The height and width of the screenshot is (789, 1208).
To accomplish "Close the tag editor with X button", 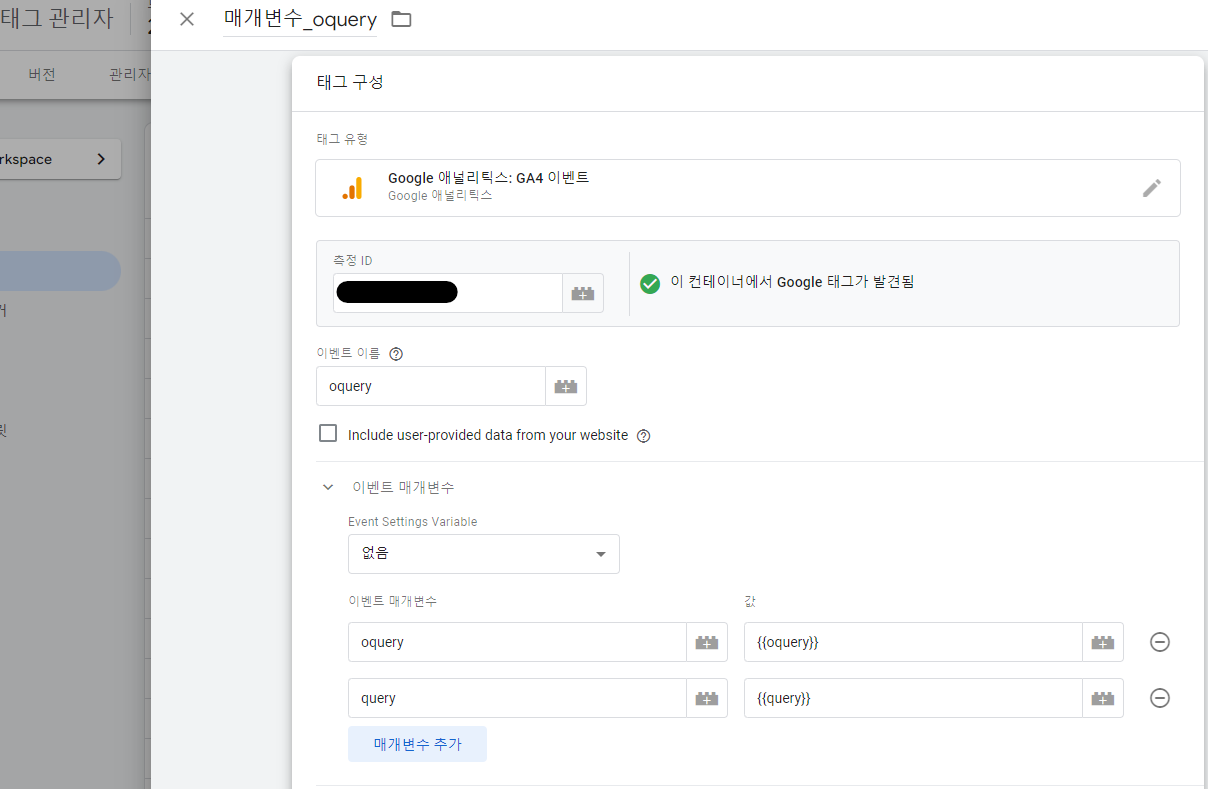I will tap(186, 19).
